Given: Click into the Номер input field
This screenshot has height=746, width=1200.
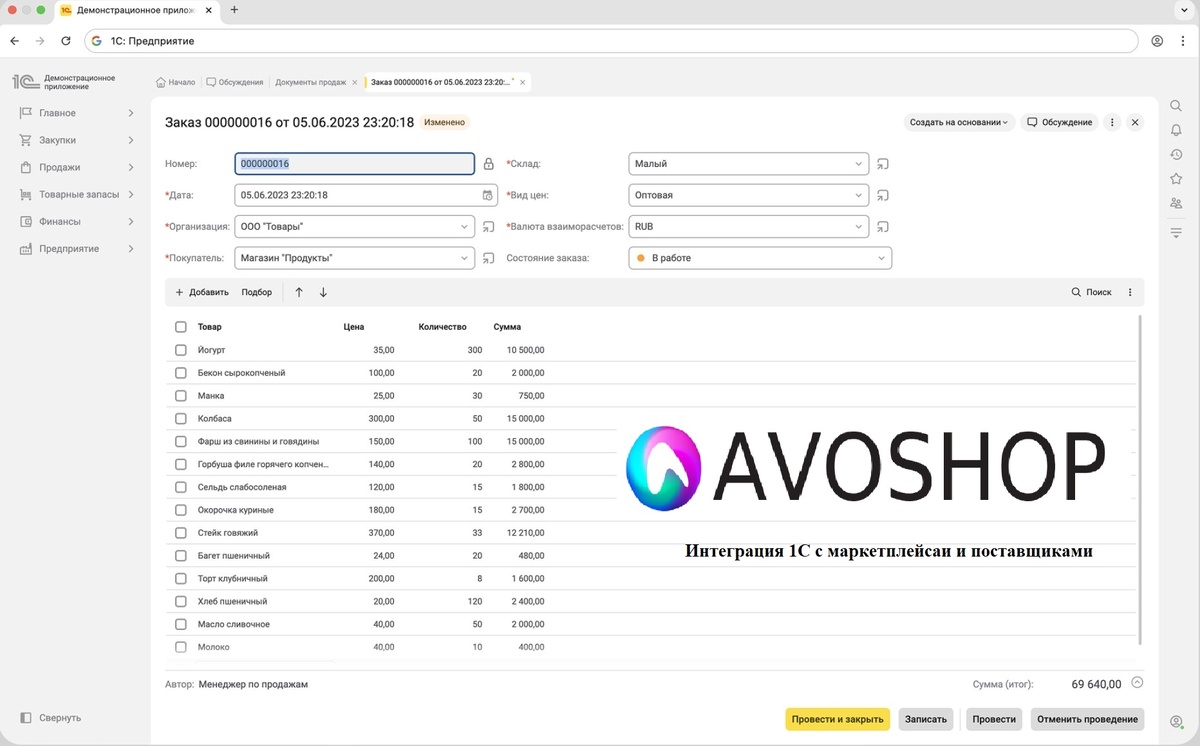Looking at the screenshot, I should pos(354,164).
